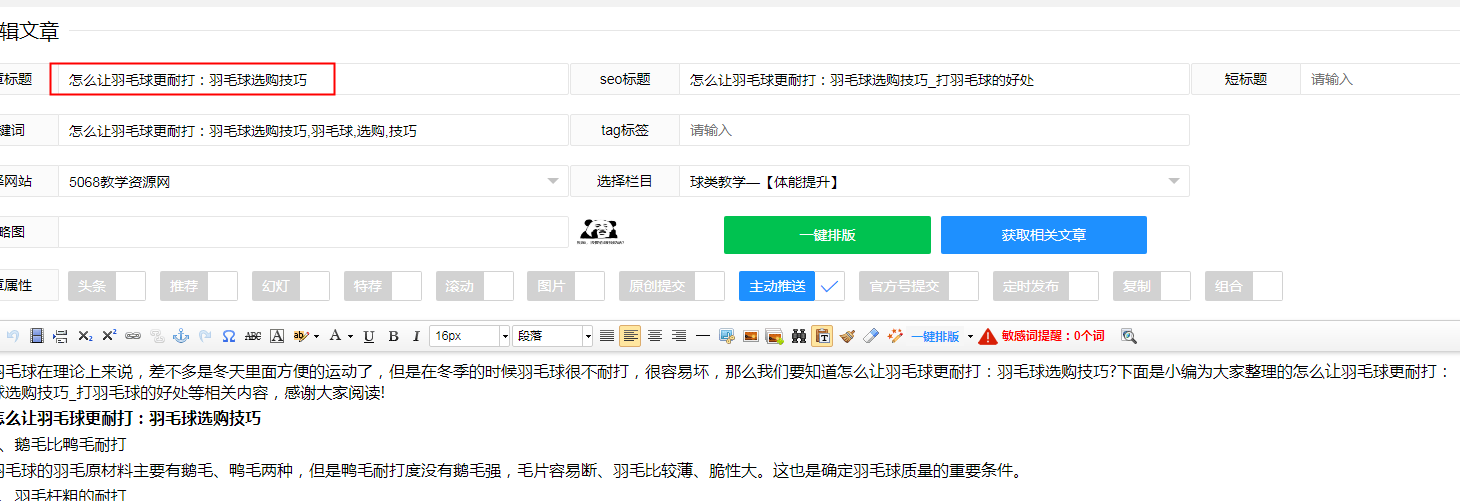Toggle the 滚动 attribute checkbox

coord(498,286)
